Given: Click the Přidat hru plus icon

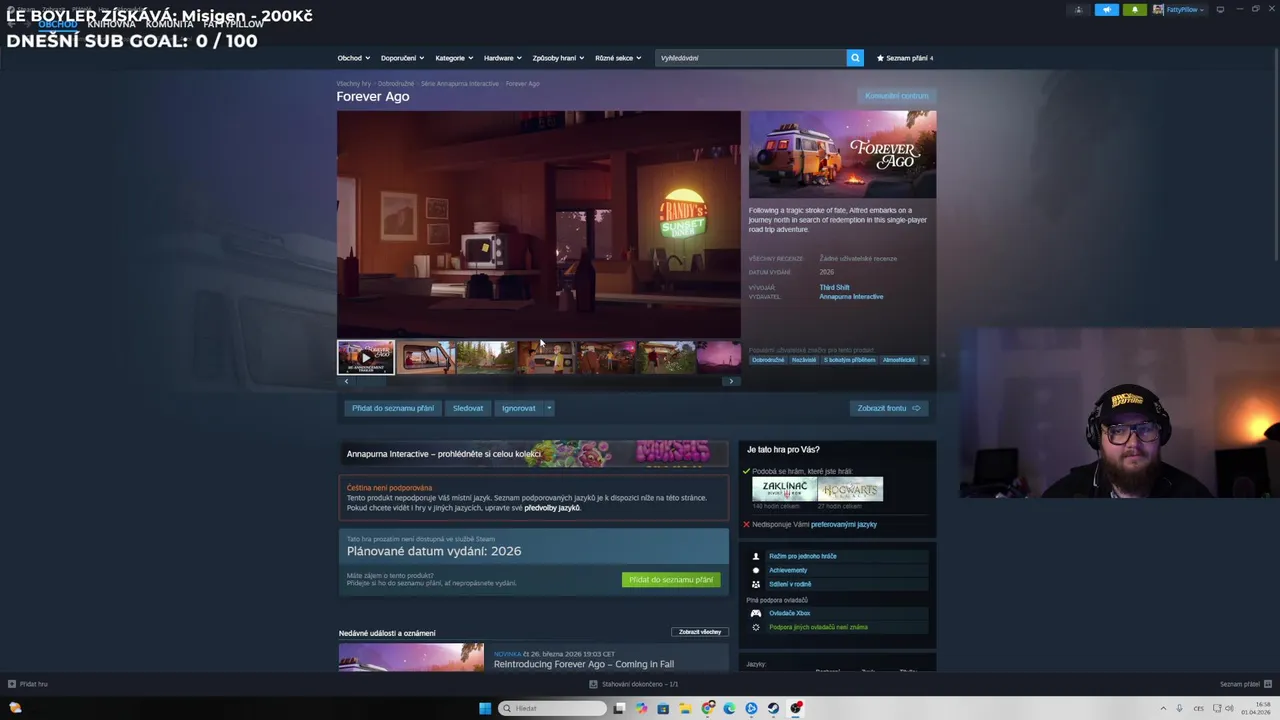Looking at the screenshot, I should coord(12,684).
